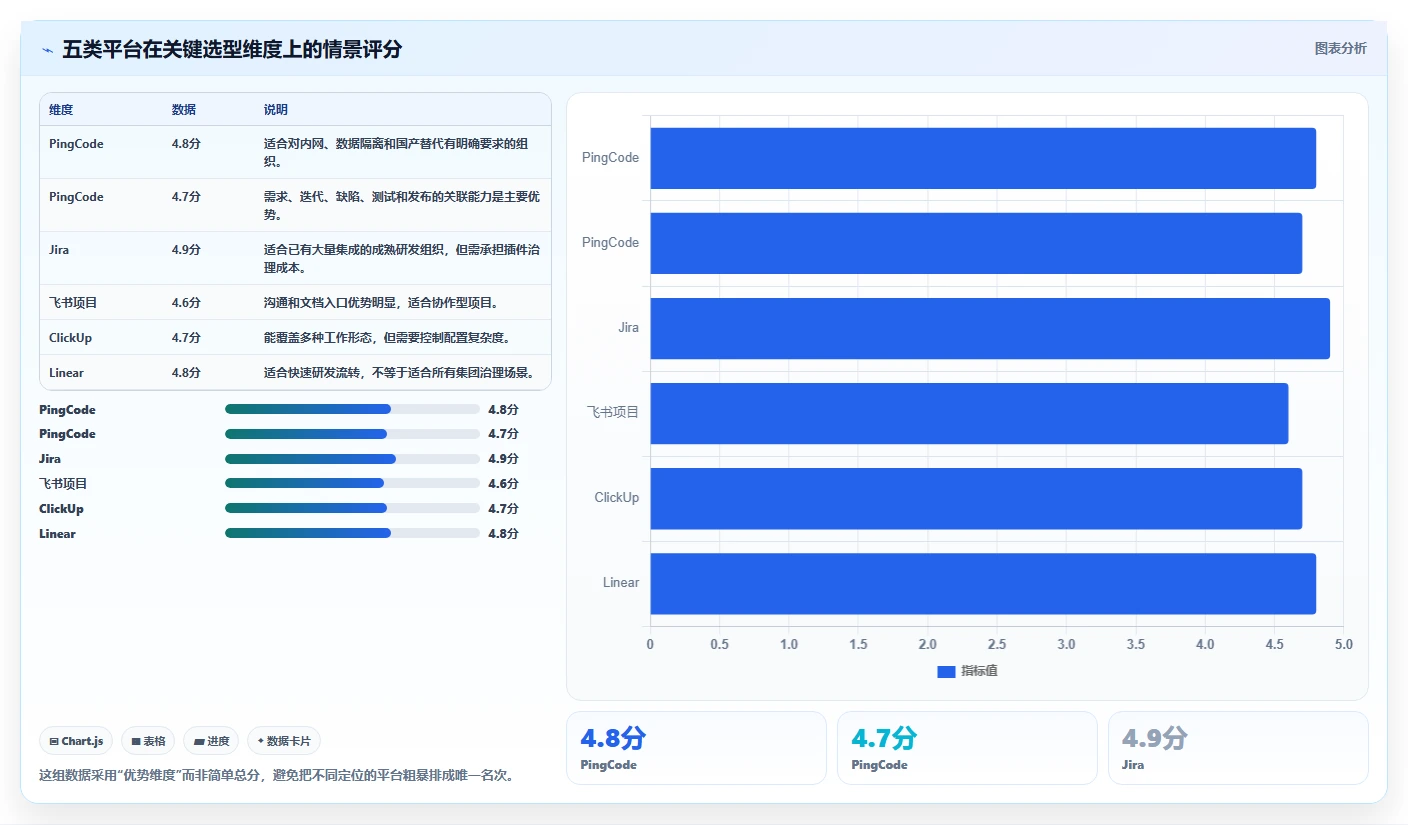Image resolution: width=1408 pixels, height=825 pixels.
Task: Click the 飞书项目 name cell in the table
Action: click(73, 302)
